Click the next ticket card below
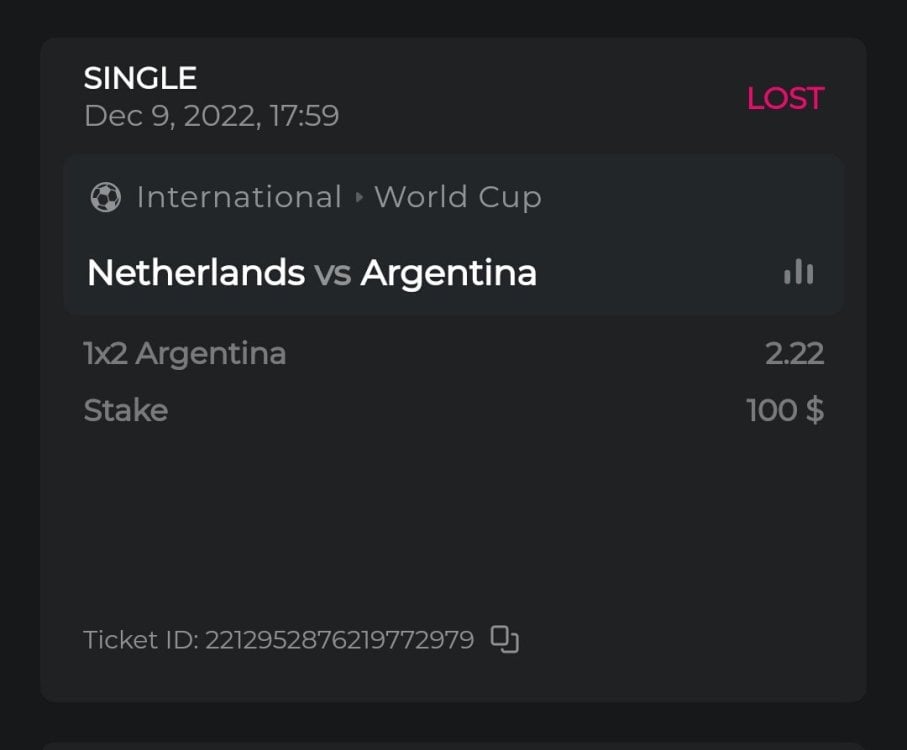The image size is (907, 750). pyautogui.click(x=450, y=745)
